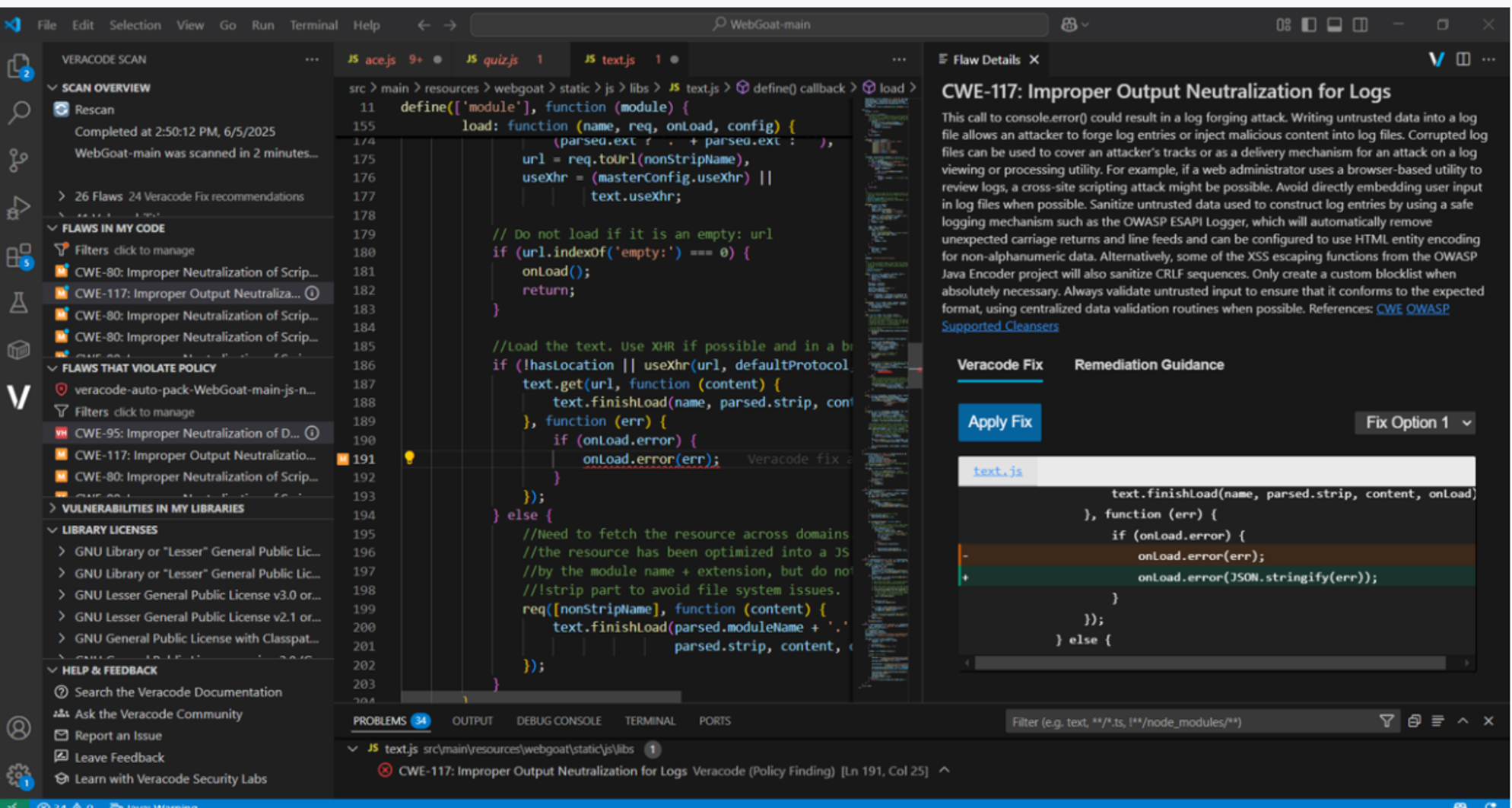Switch to Debug Console tab
The width and height of the screenshot is (1512, 808).
click(558, 721)
